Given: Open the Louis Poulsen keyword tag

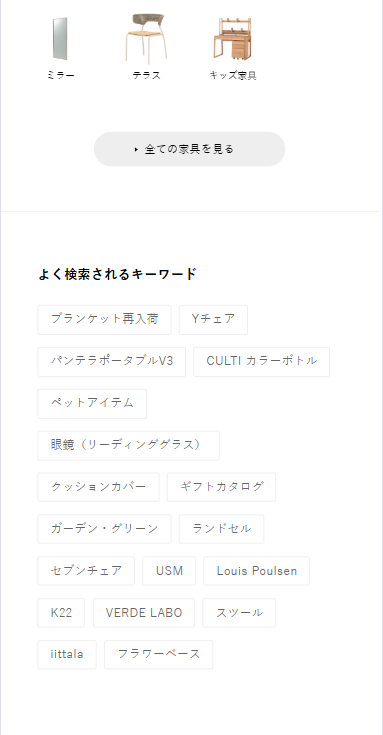Looking at the screenshot, I should coord(256,571).
